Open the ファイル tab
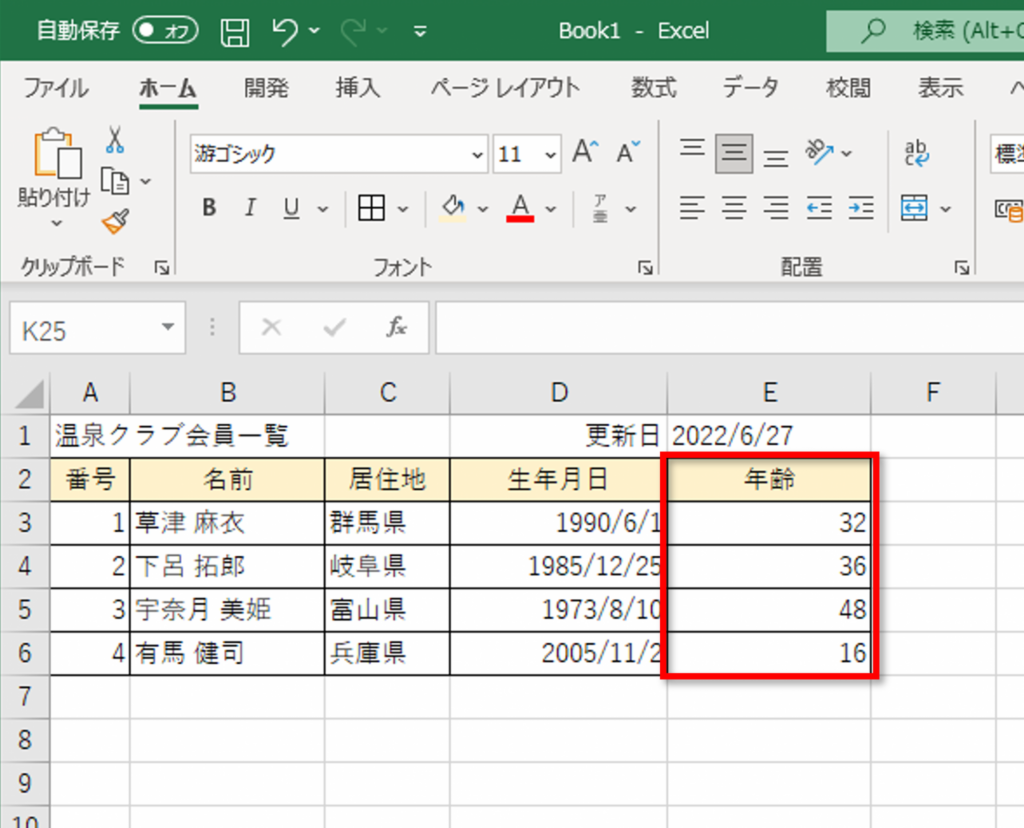This screenshot has width=1024, height=828. pos(56,88)
